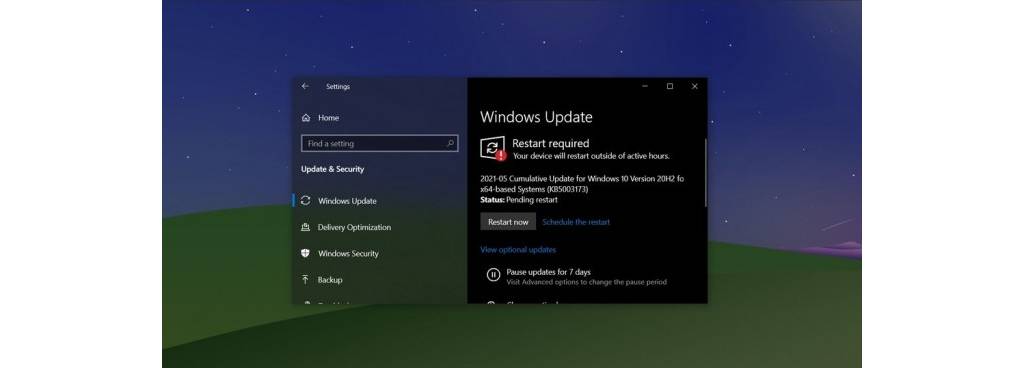Open the Schedule the restart link

[576, 222]
